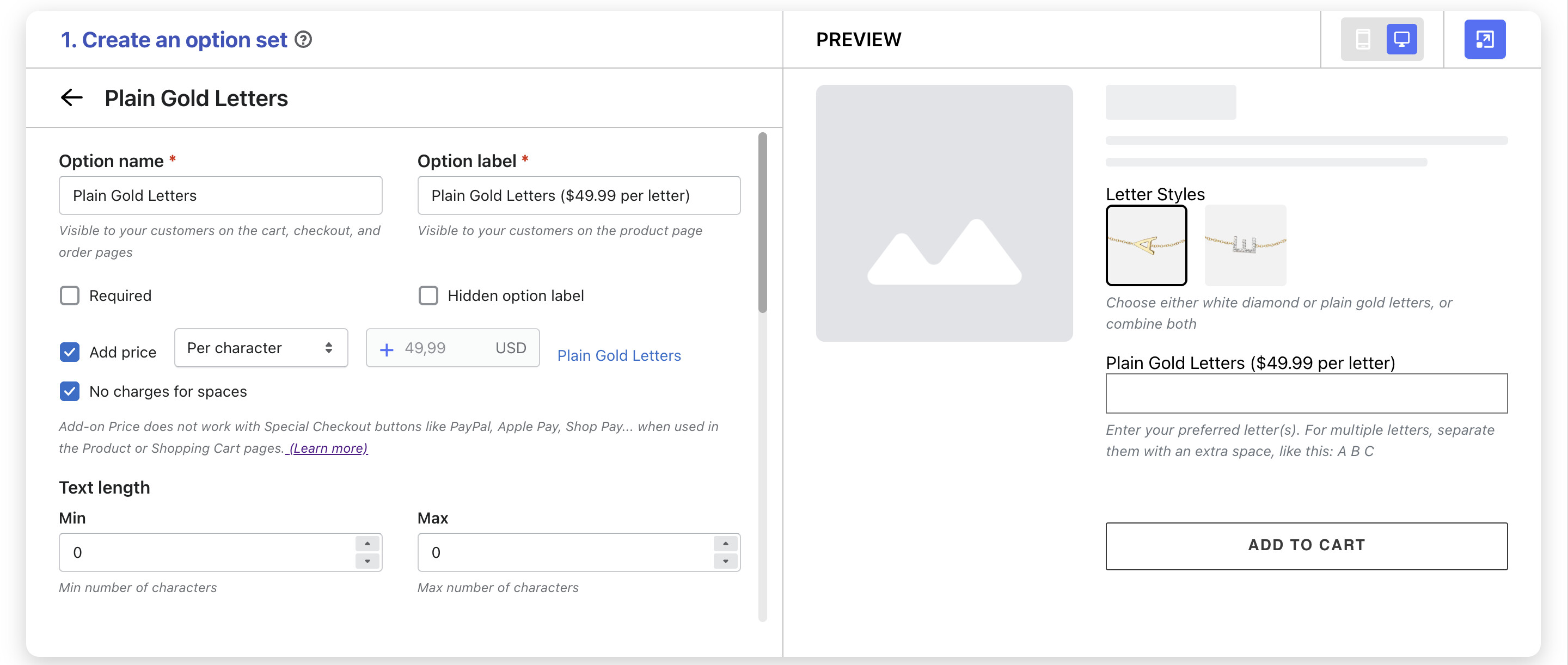Viewport: 1568px width, 665px height.
Task: Click the back arrow beside Plain Gold Letters
Action: tap(71, 97)
